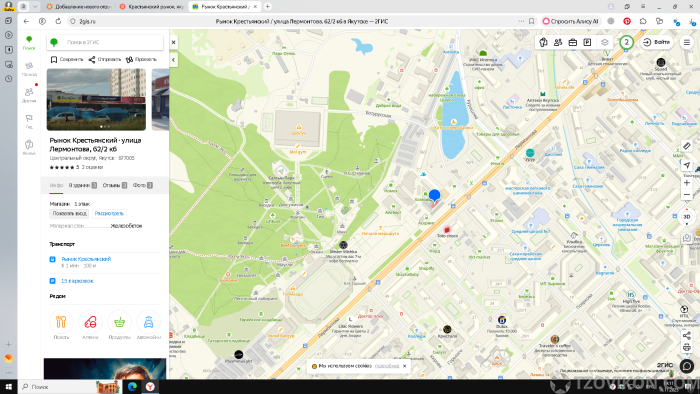Toggle the parking layer icon
This screenshot has width=700, height=394.
pyautogui.click(x=588, y=42)
